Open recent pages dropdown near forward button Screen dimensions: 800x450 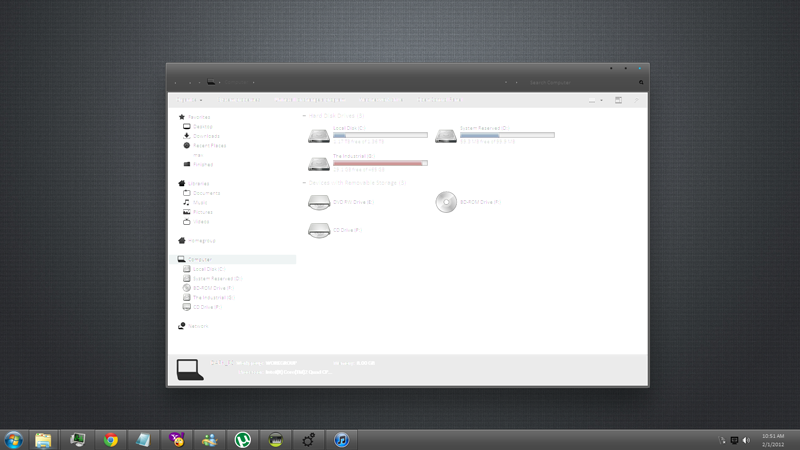coord(199,82)
